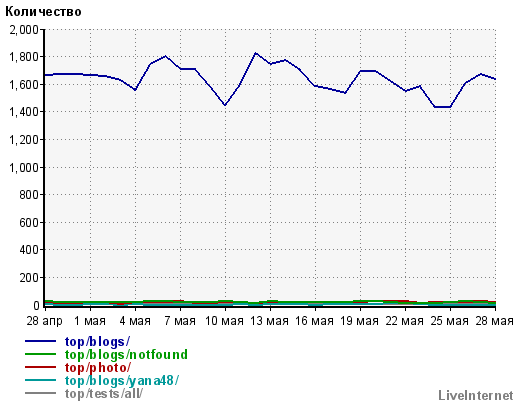Click the 2,000 y-axis label

coord(24,30)
